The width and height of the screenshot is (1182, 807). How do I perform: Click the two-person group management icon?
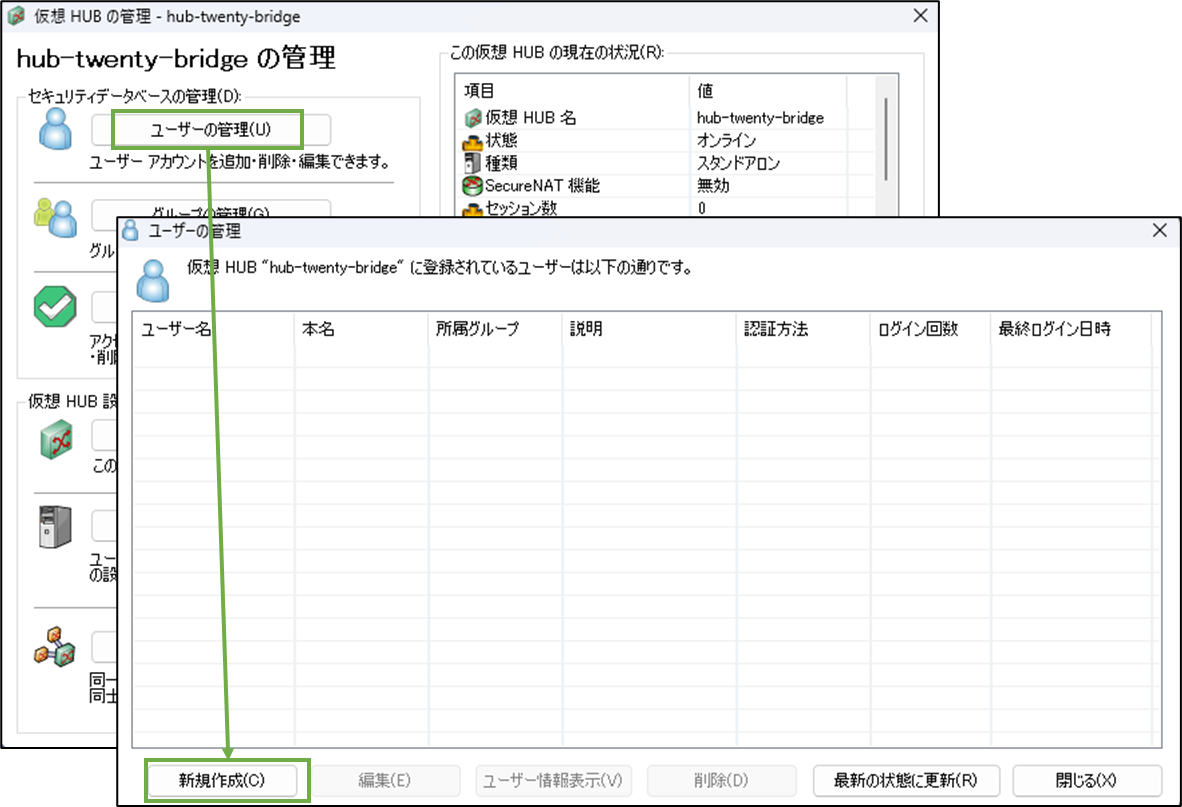[x=57, y=220]
